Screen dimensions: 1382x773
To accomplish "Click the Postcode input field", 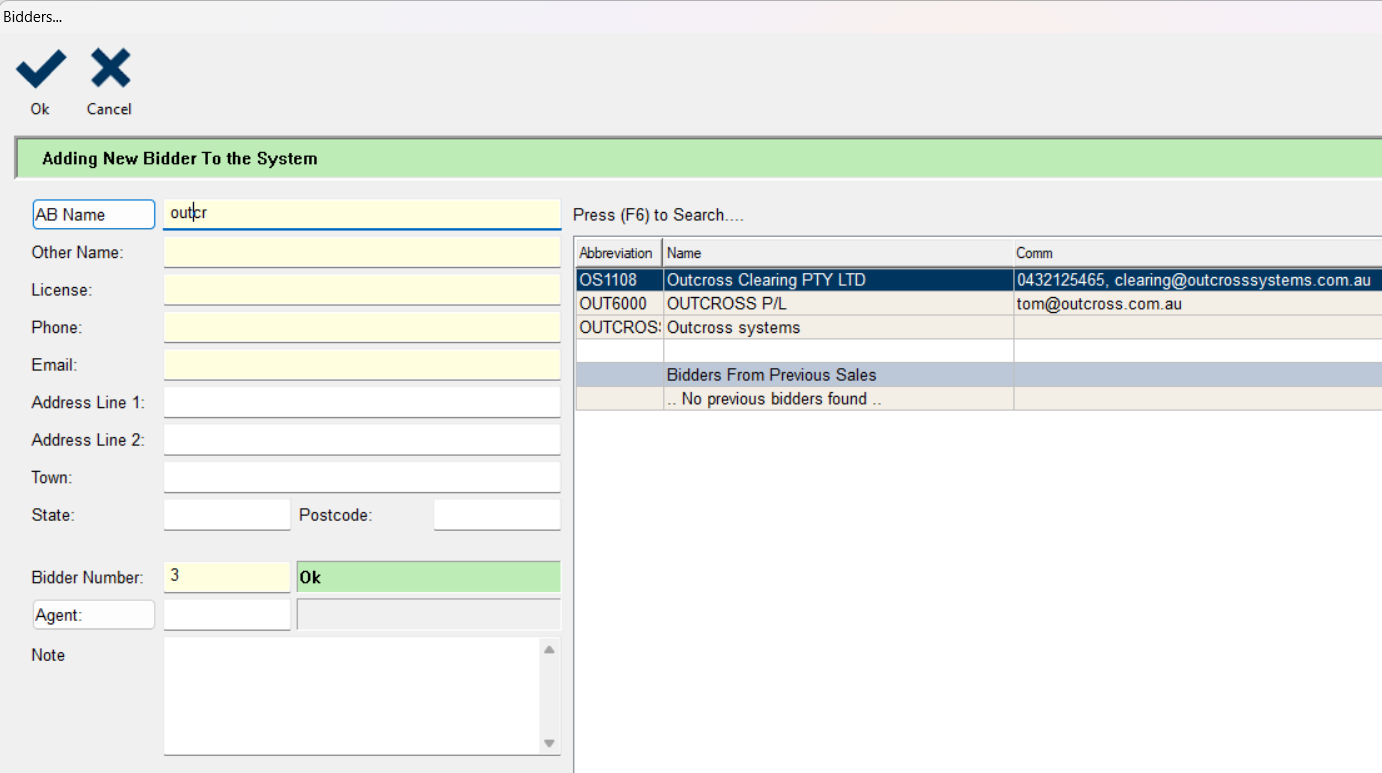I will 496,515.
